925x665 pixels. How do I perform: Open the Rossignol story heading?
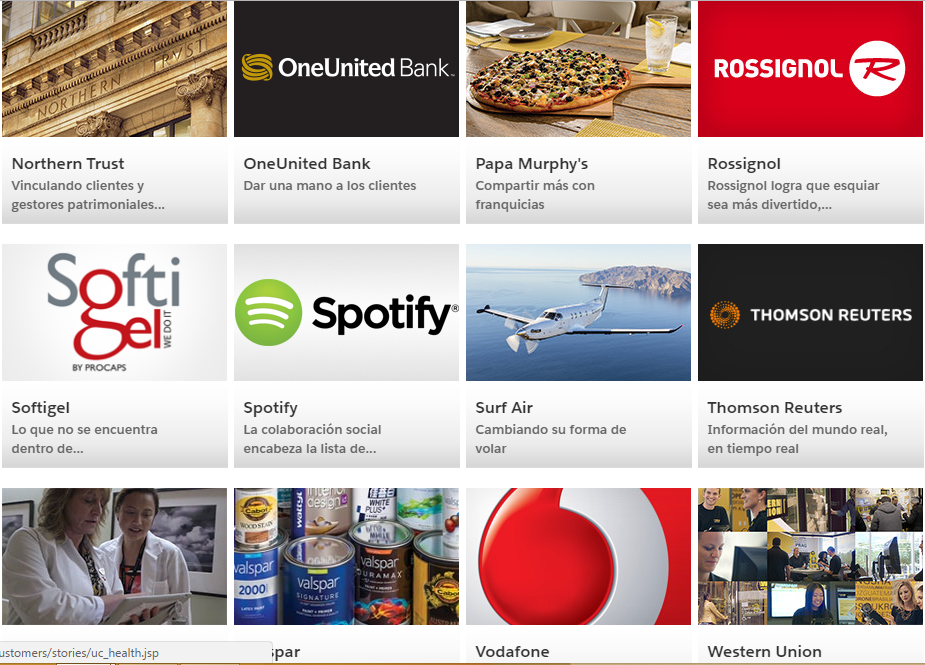[744, 163]
